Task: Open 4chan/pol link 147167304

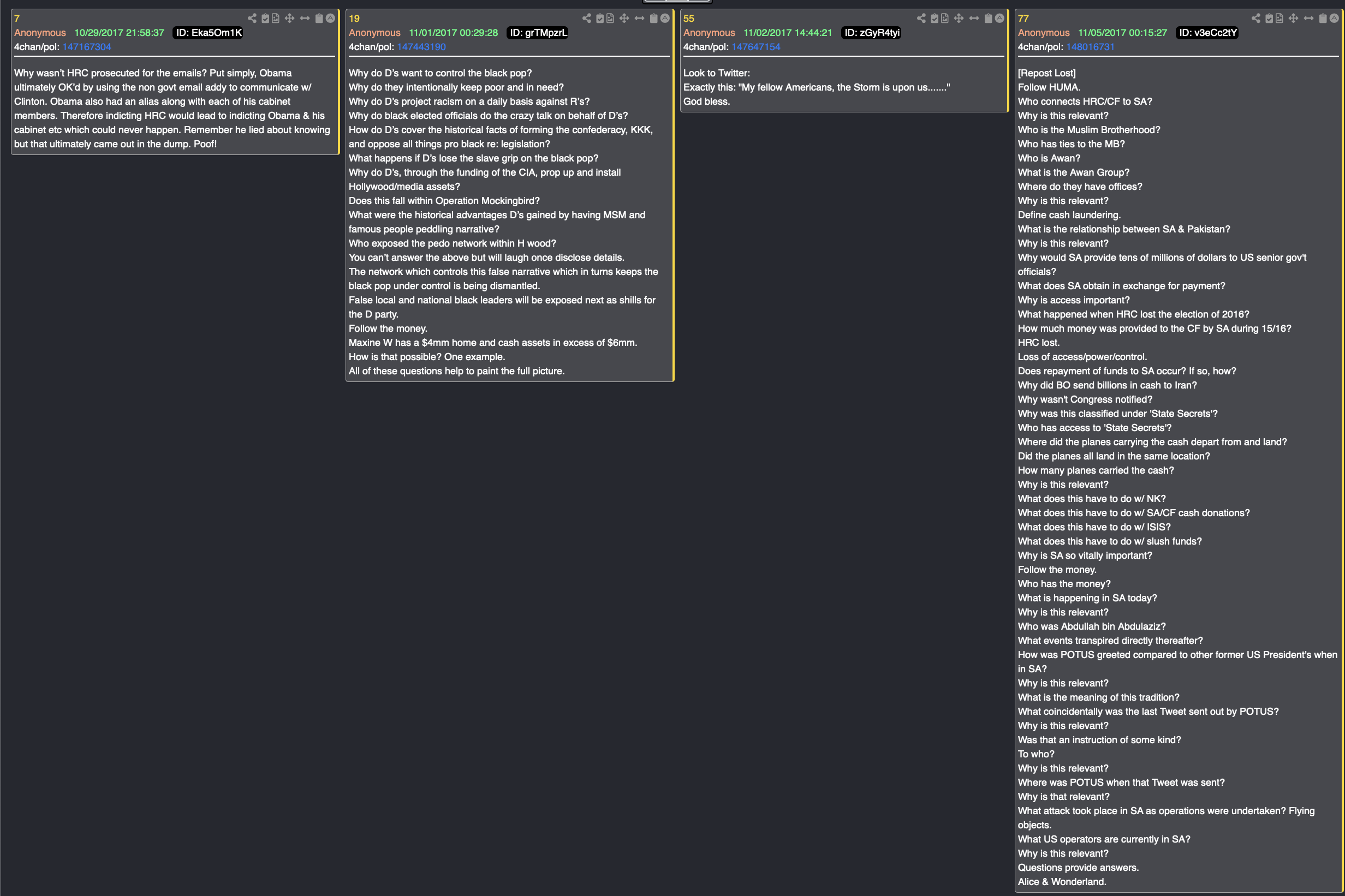Action: pyautogui.click(x=86, y=47)
